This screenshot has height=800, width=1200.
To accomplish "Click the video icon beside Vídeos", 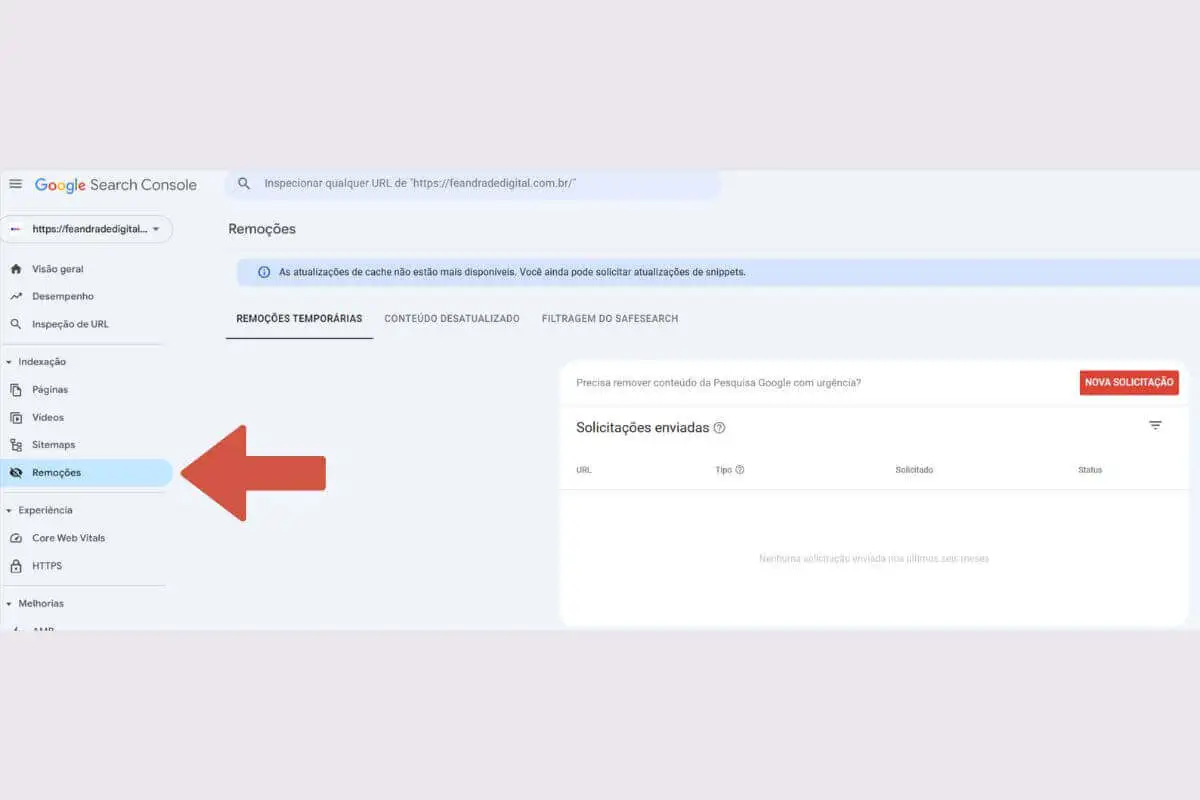I will 15,417.
